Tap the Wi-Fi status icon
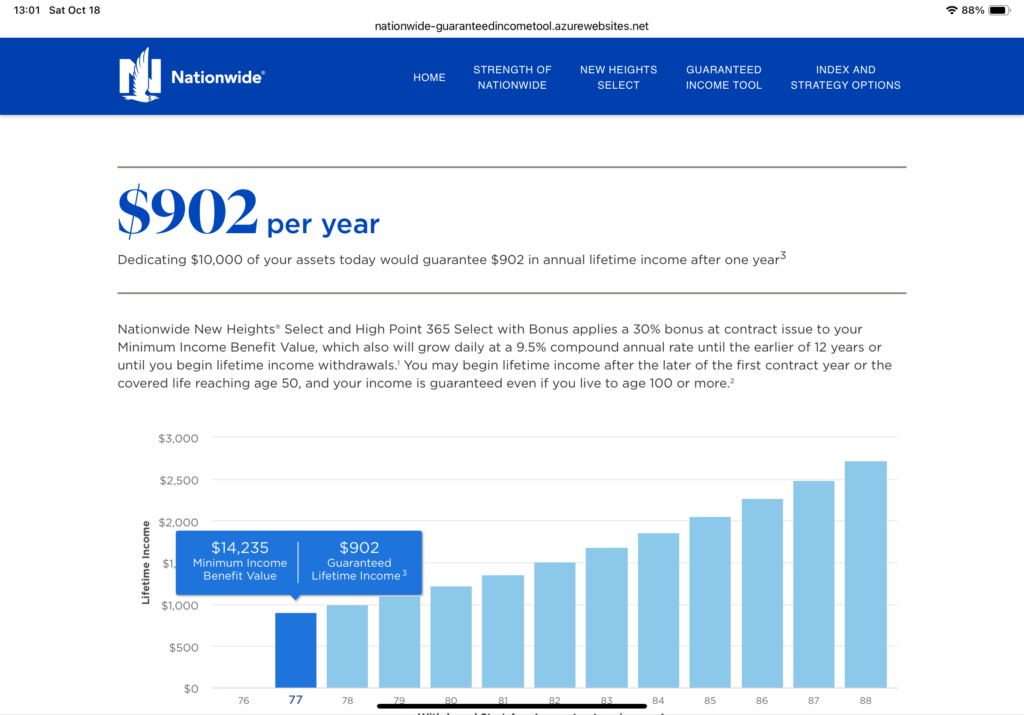1024x715 pixels. (x=950, y=9)
